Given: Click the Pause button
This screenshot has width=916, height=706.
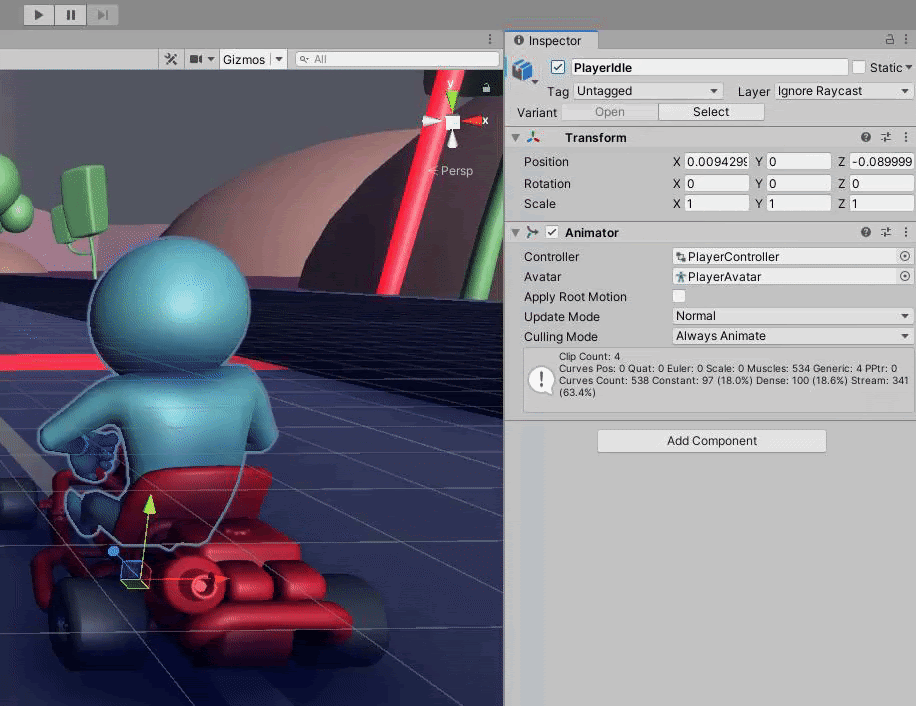Looking at the screenshot, I should [70, 15].
